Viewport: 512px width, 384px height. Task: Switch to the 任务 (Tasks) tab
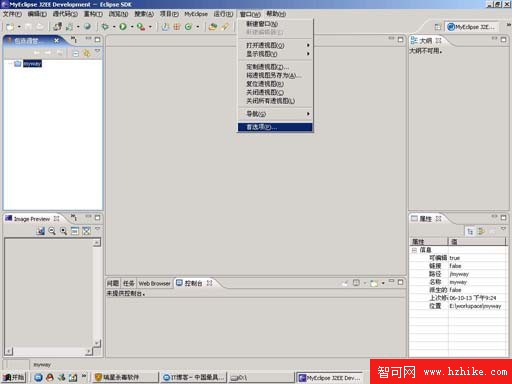pyautogui.click(x=129, y=283)
